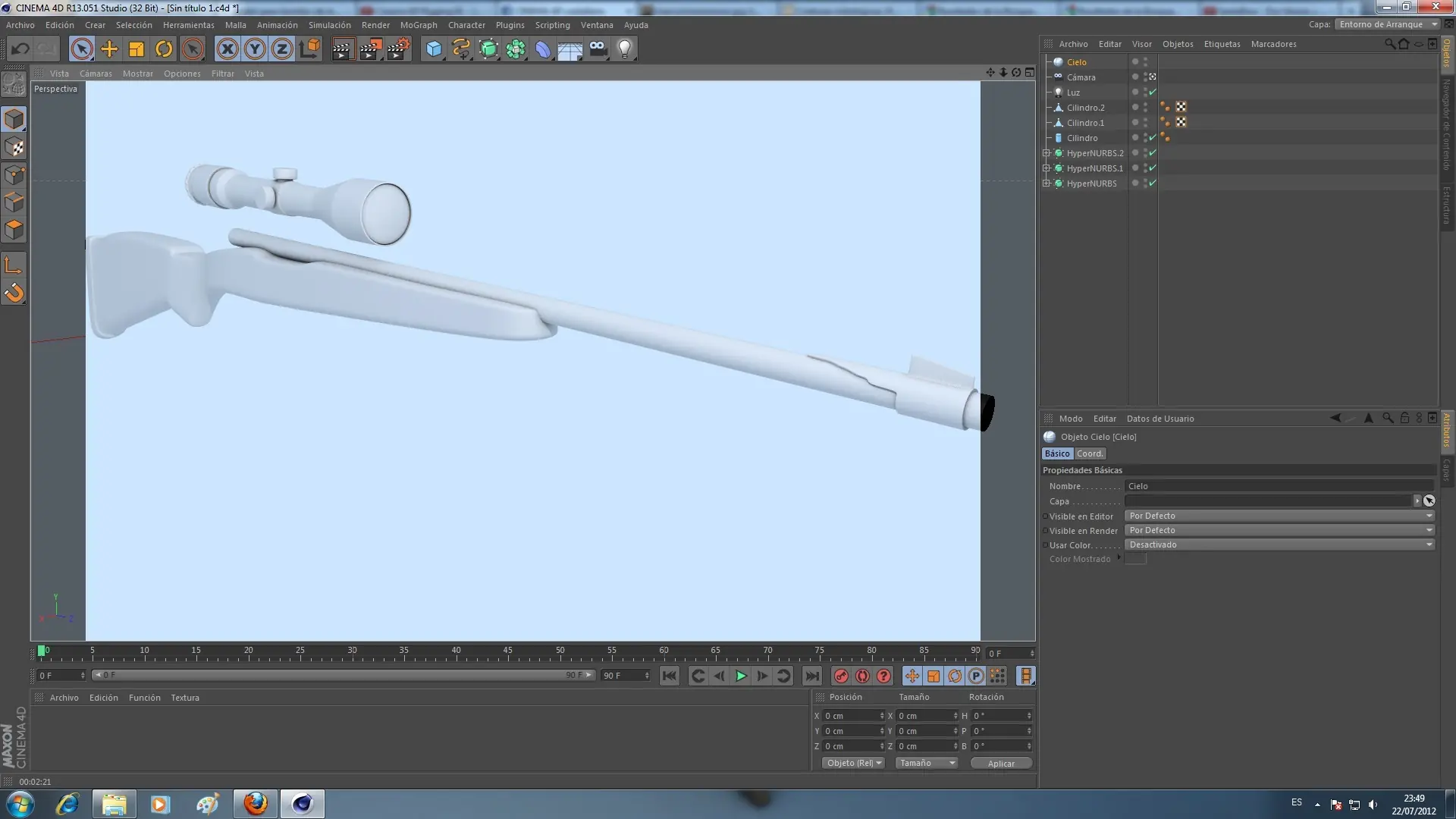Activate the Move tool in top toolbar

tap(109, 49)
